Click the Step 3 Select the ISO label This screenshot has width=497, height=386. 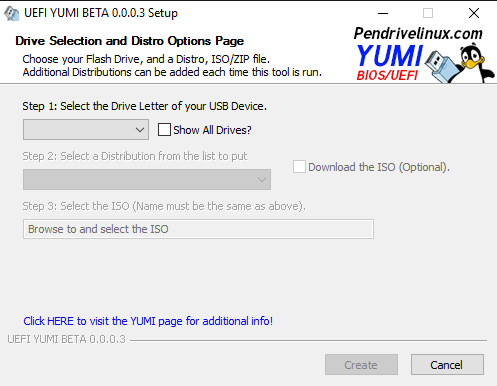point(164,206)
